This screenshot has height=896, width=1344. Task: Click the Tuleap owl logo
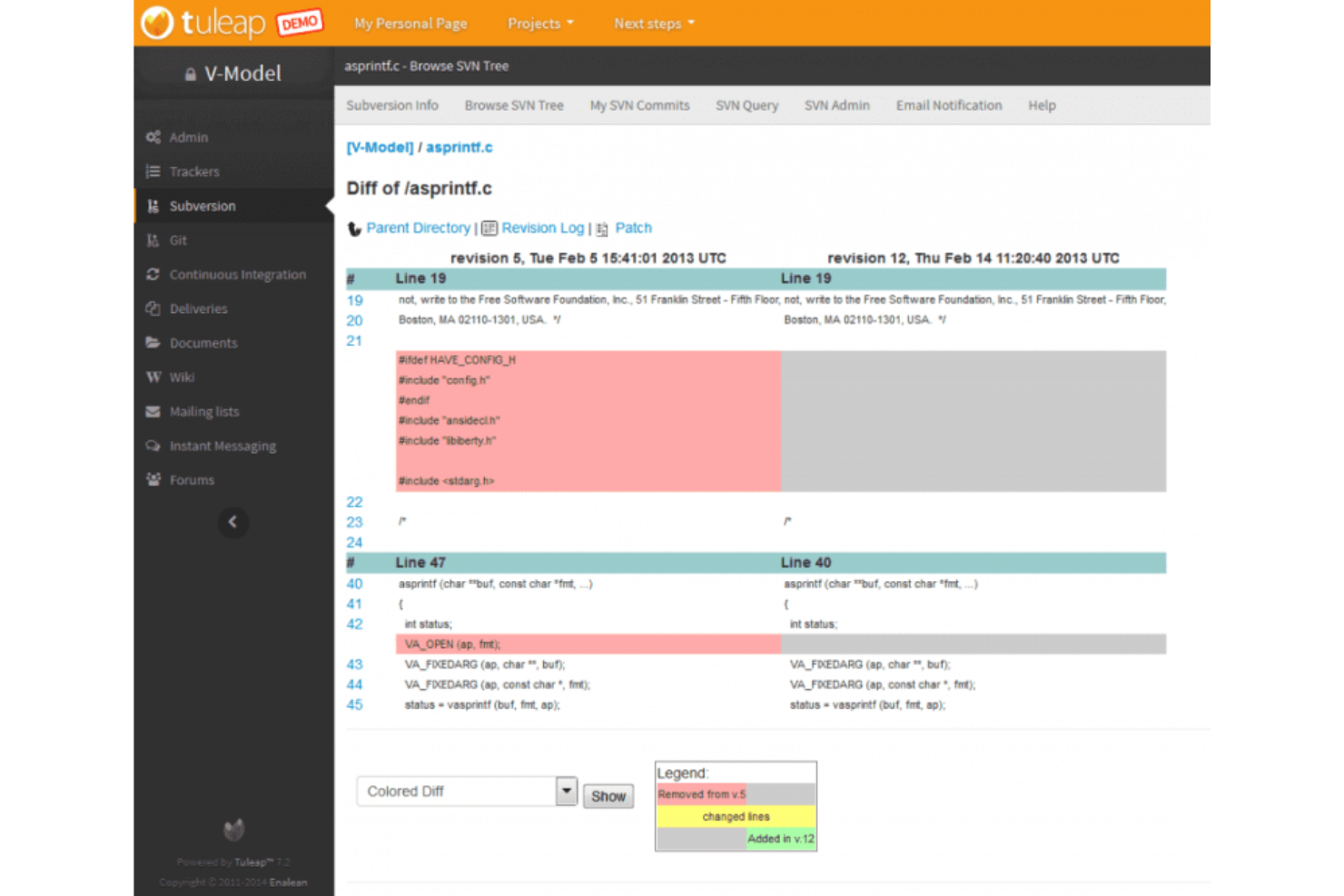coord(157,23)
